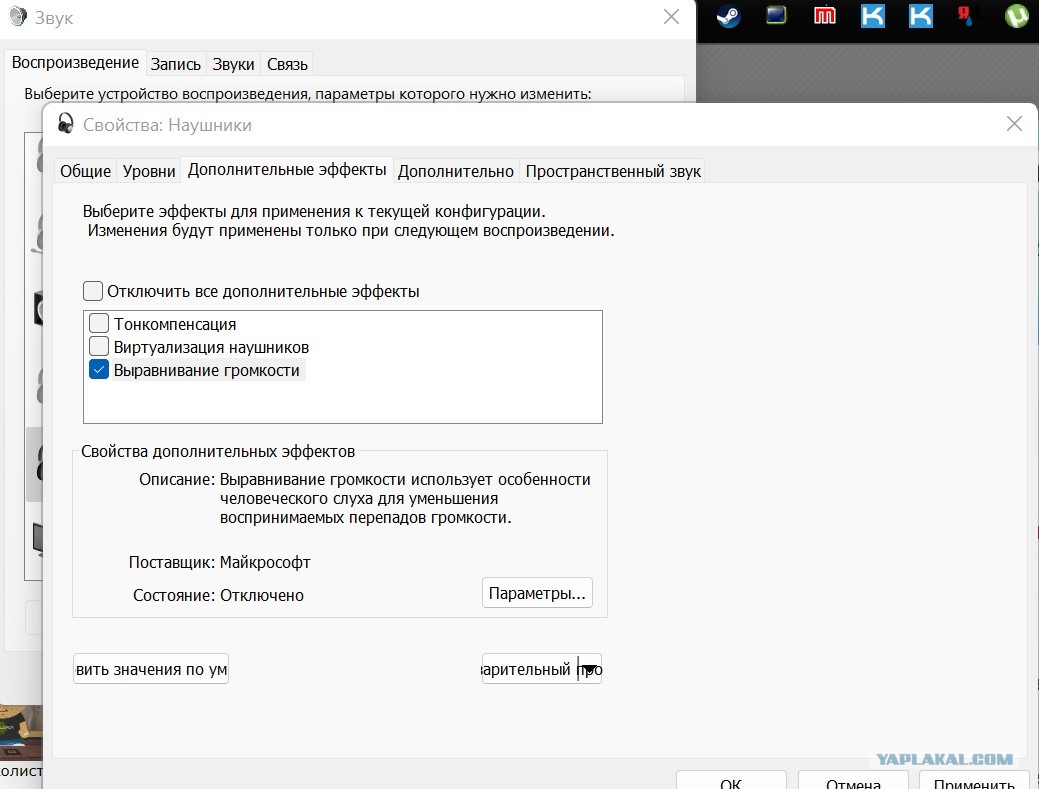Open the 'Пространственный звук' tab
The height and width of the screenshot is (789, 1039).
(x=613, y=171)
